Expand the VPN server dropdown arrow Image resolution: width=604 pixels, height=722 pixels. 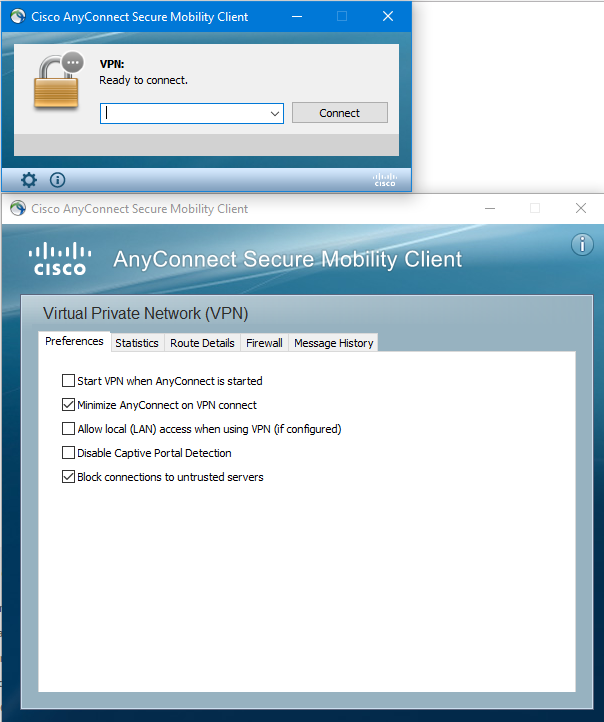tap(275, 114)
